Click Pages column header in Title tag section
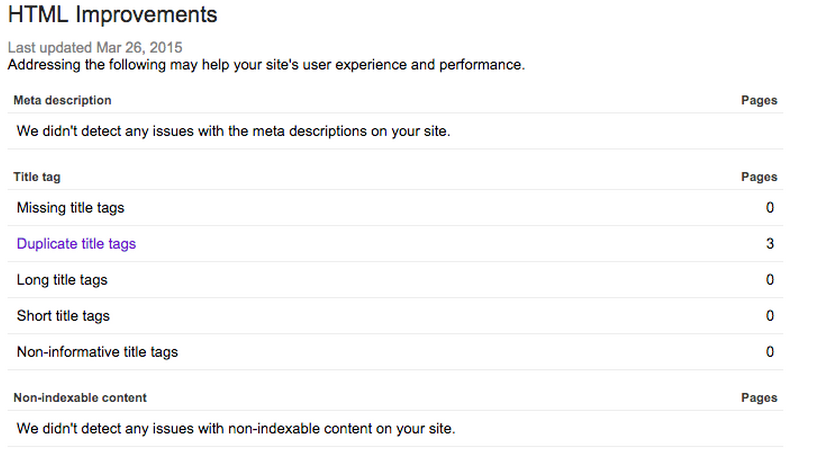This screenshot has width=816, height=449. pyautogui.click(x=759, y=177)
